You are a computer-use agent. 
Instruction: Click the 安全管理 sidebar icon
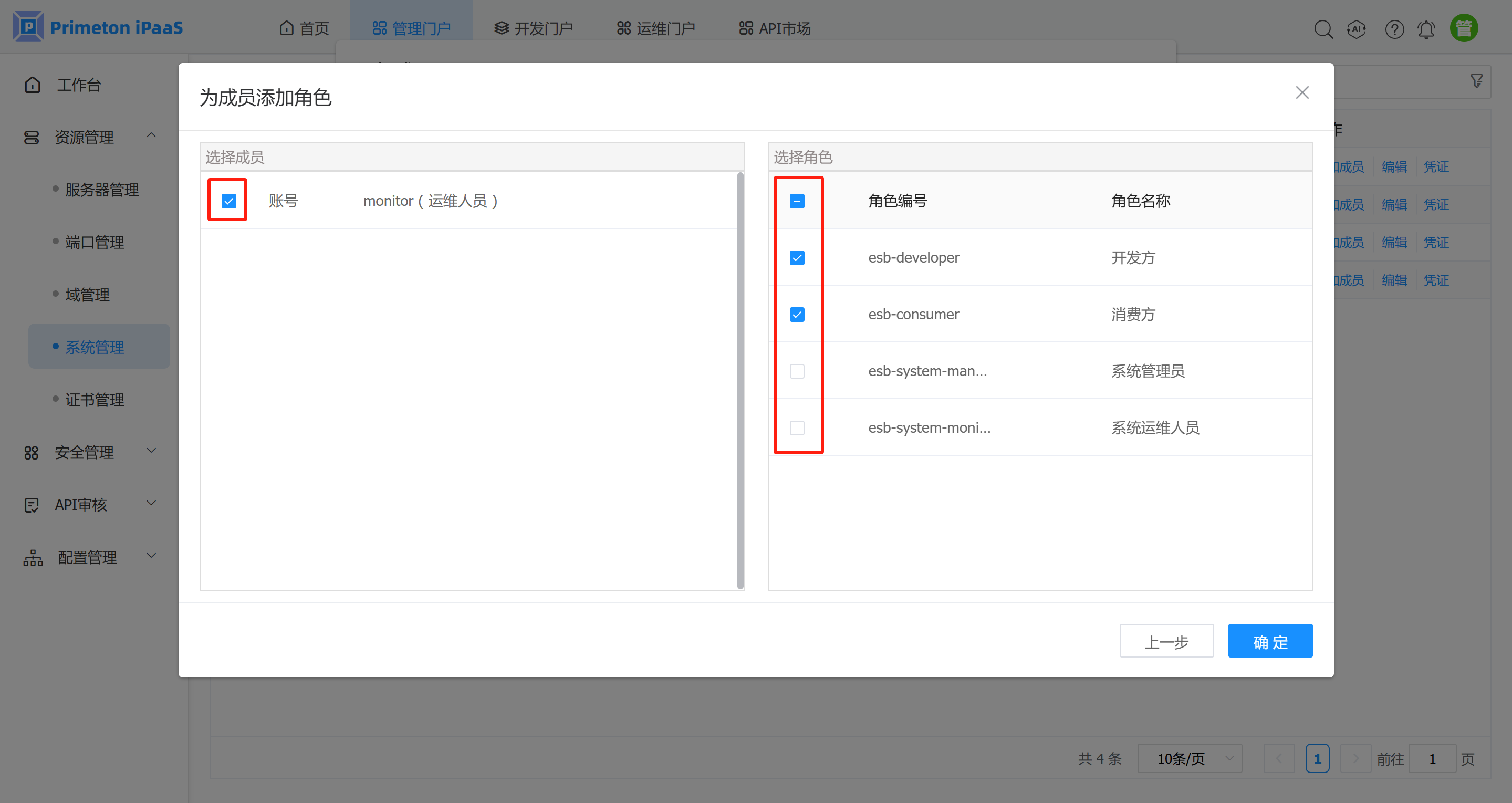pyautogui.click(x=32, y=452)
